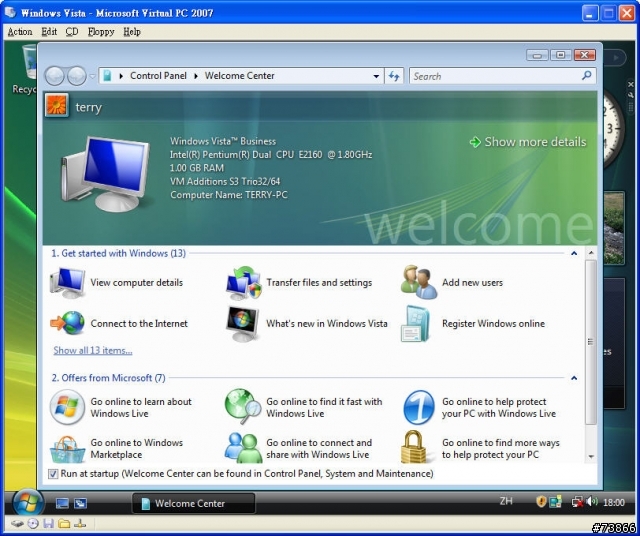
Task: Select find it fast with Windows Live icon
Action: pos(243,407)
